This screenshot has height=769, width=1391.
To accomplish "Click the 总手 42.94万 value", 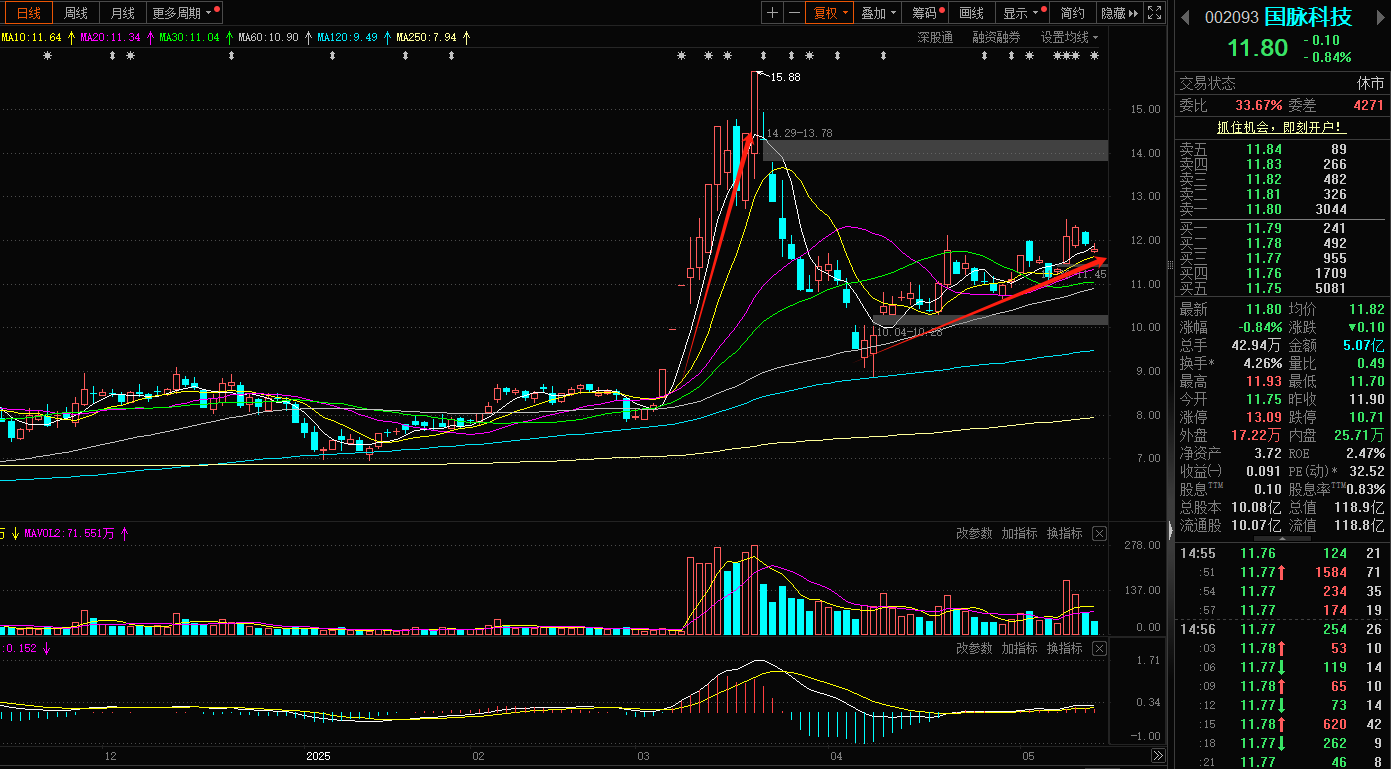I will point(1256,345).
